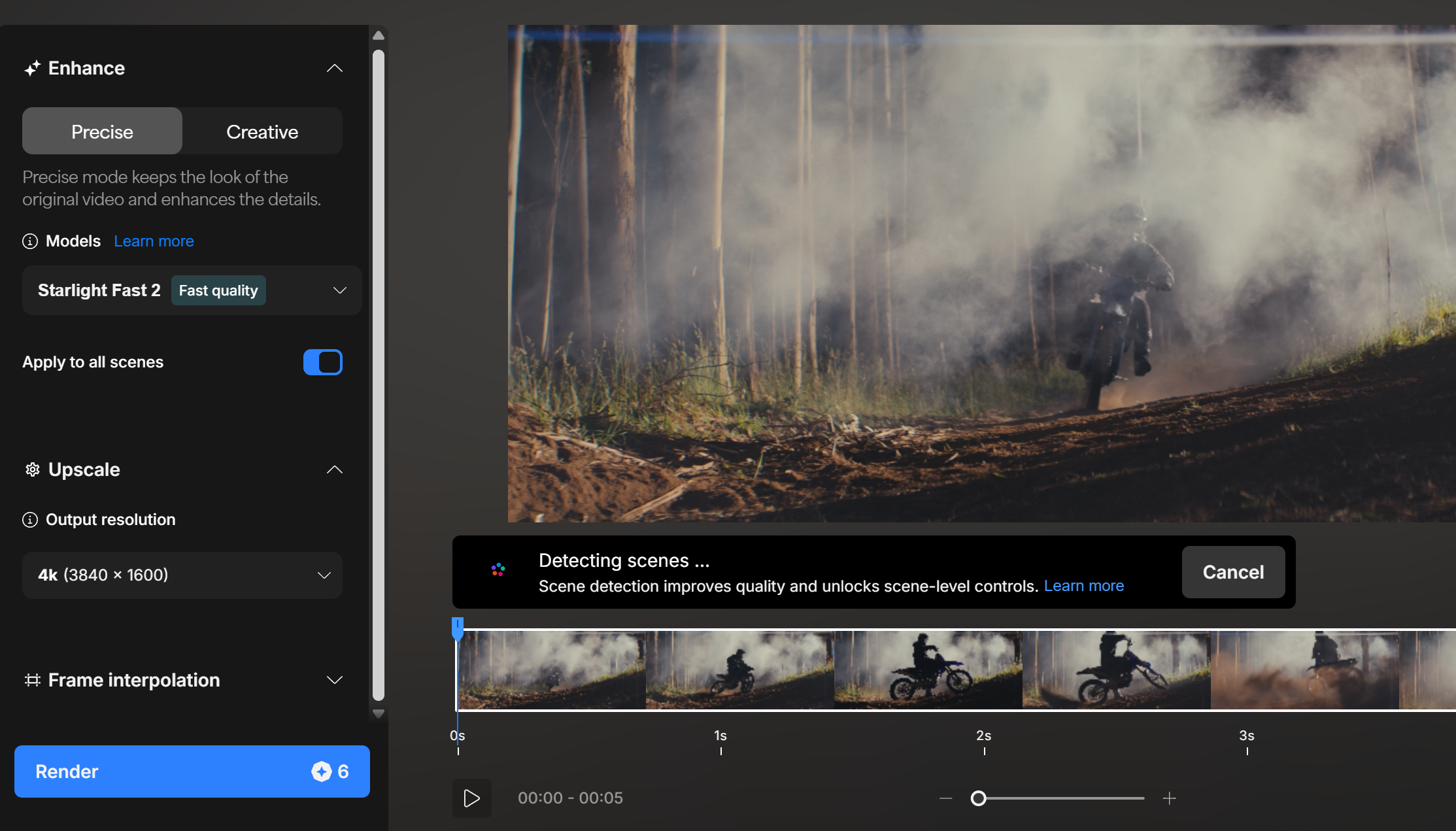Click the timeline zoom in plus icon

pos(1170,798)
